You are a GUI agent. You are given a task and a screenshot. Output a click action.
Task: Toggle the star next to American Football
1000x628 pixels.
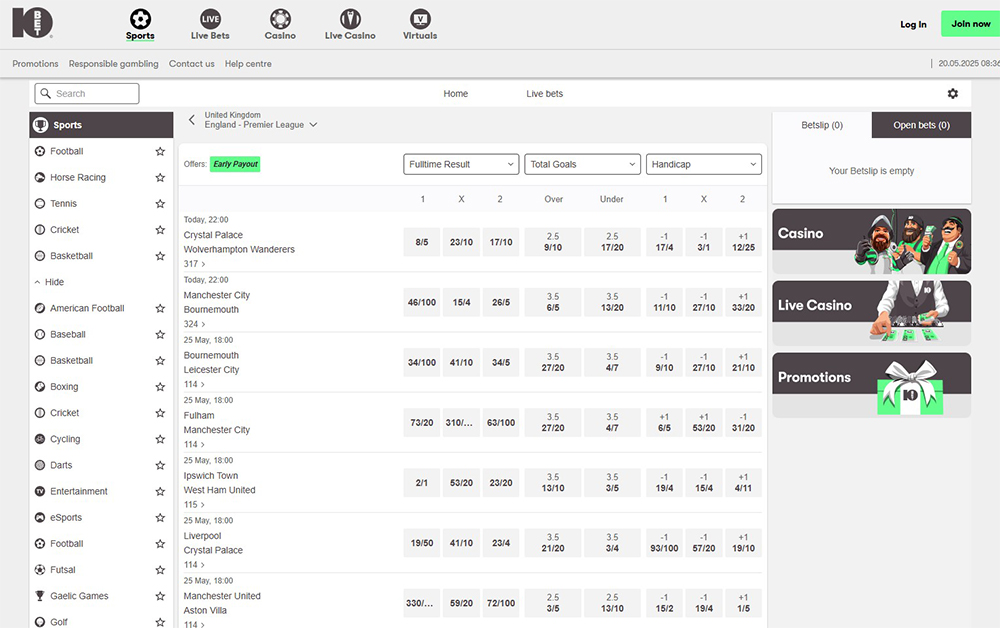point(160,308)
